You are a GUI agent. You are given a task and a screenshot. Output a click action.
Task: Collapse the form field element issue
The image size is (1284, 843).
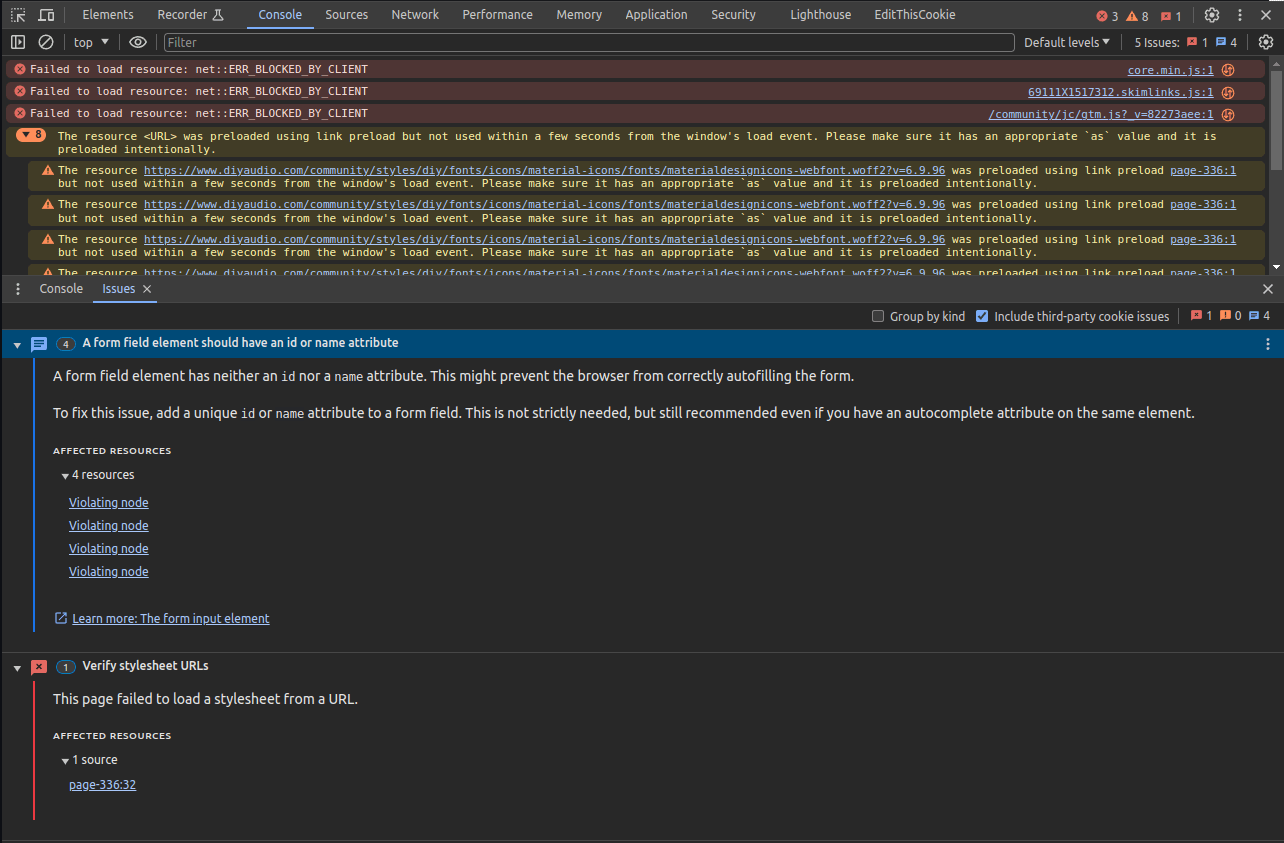point(17,344)
